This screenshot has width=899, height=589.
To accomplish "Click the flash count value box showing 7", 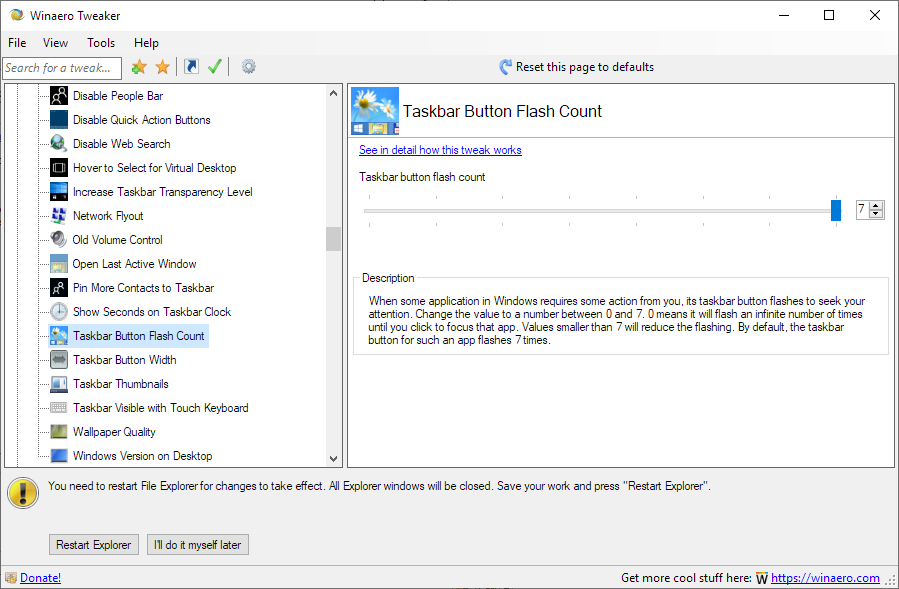I will [863, 210].
